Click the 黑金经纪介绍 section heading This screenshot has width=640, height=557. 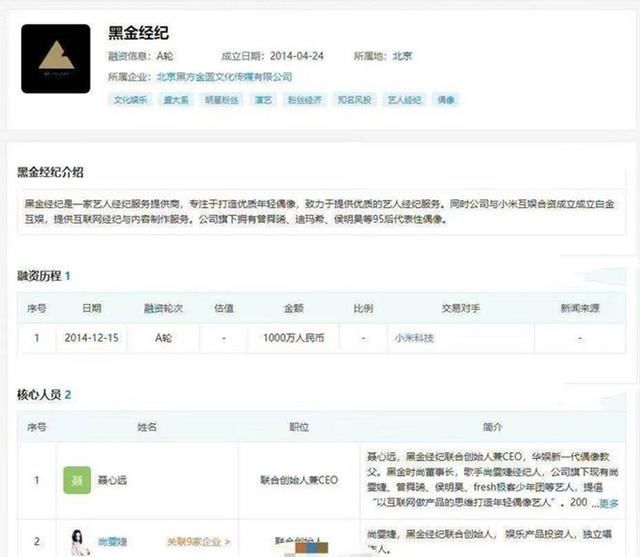pos(50,172)
